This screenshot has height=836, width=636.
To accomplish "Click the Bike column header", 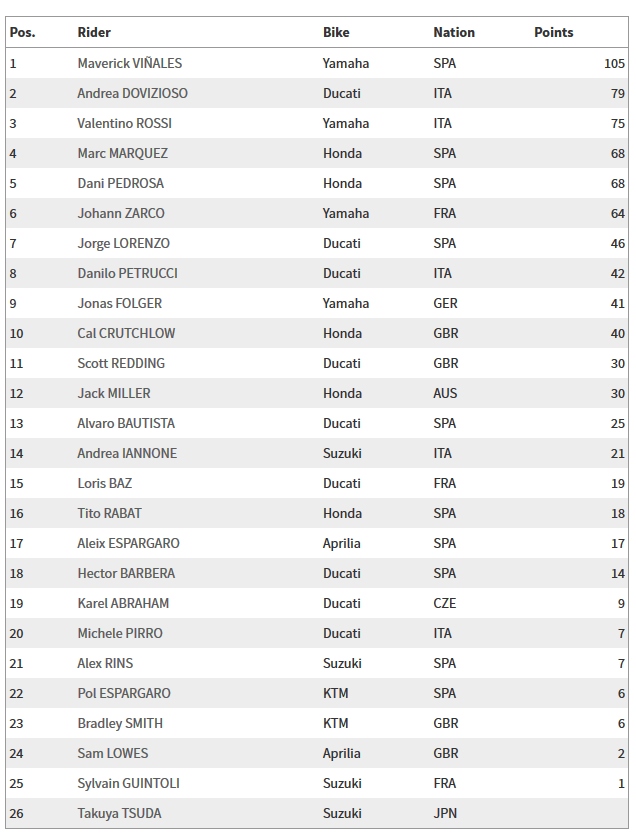I will tap(336, 32).
